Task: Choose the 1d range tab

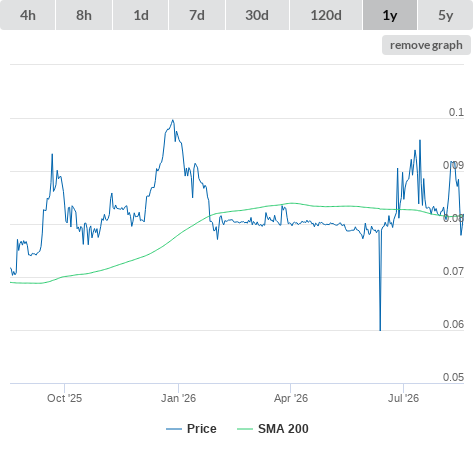Action: pos(141,15)
